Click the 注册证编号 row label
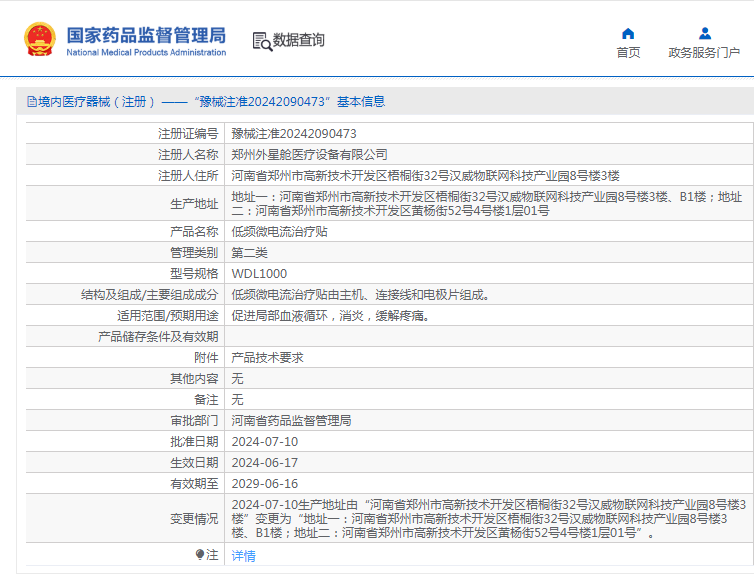 pyautogui.click(x=188, y=134)
